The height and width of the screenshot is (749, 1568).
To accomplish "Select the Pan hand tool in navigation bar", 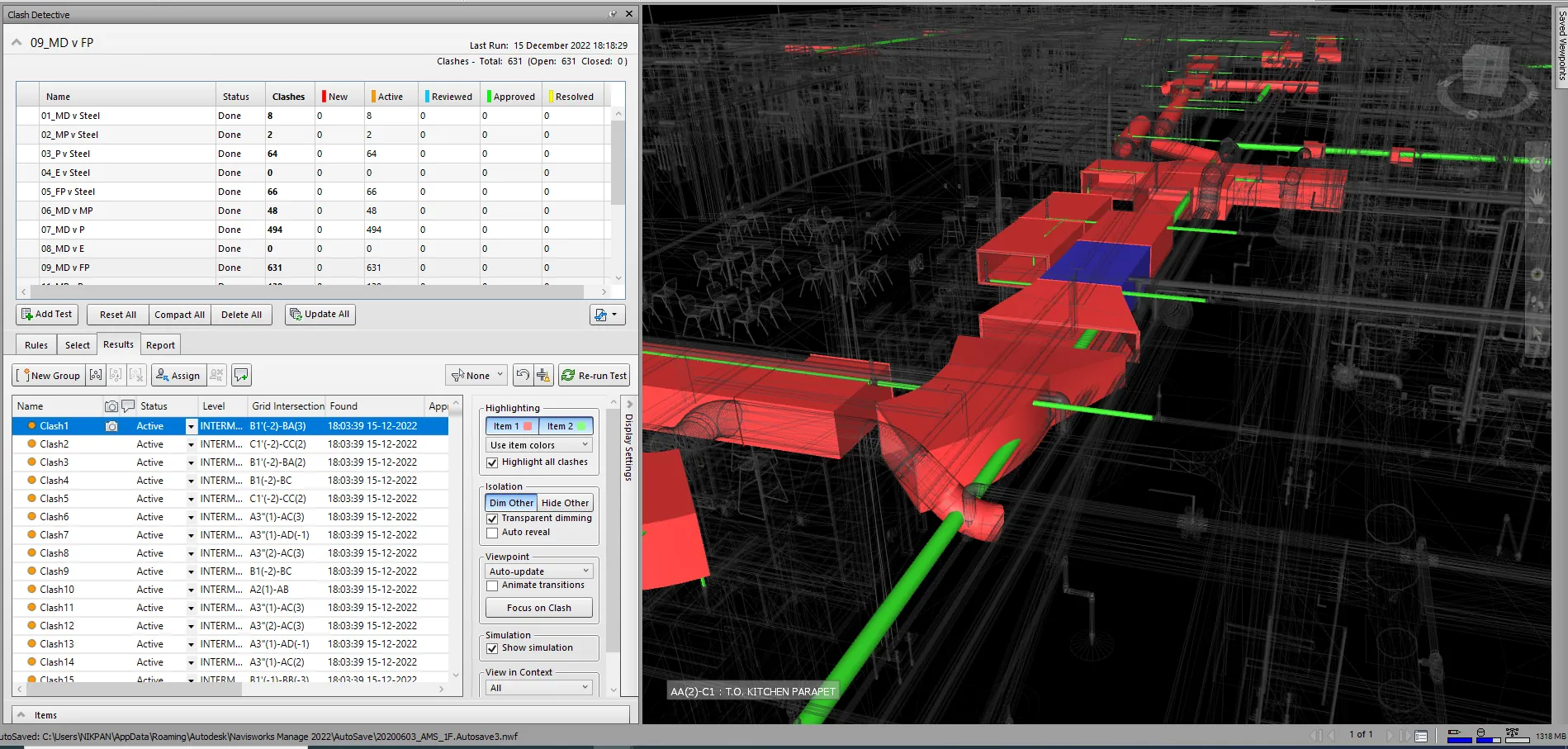I will 1537,197.
